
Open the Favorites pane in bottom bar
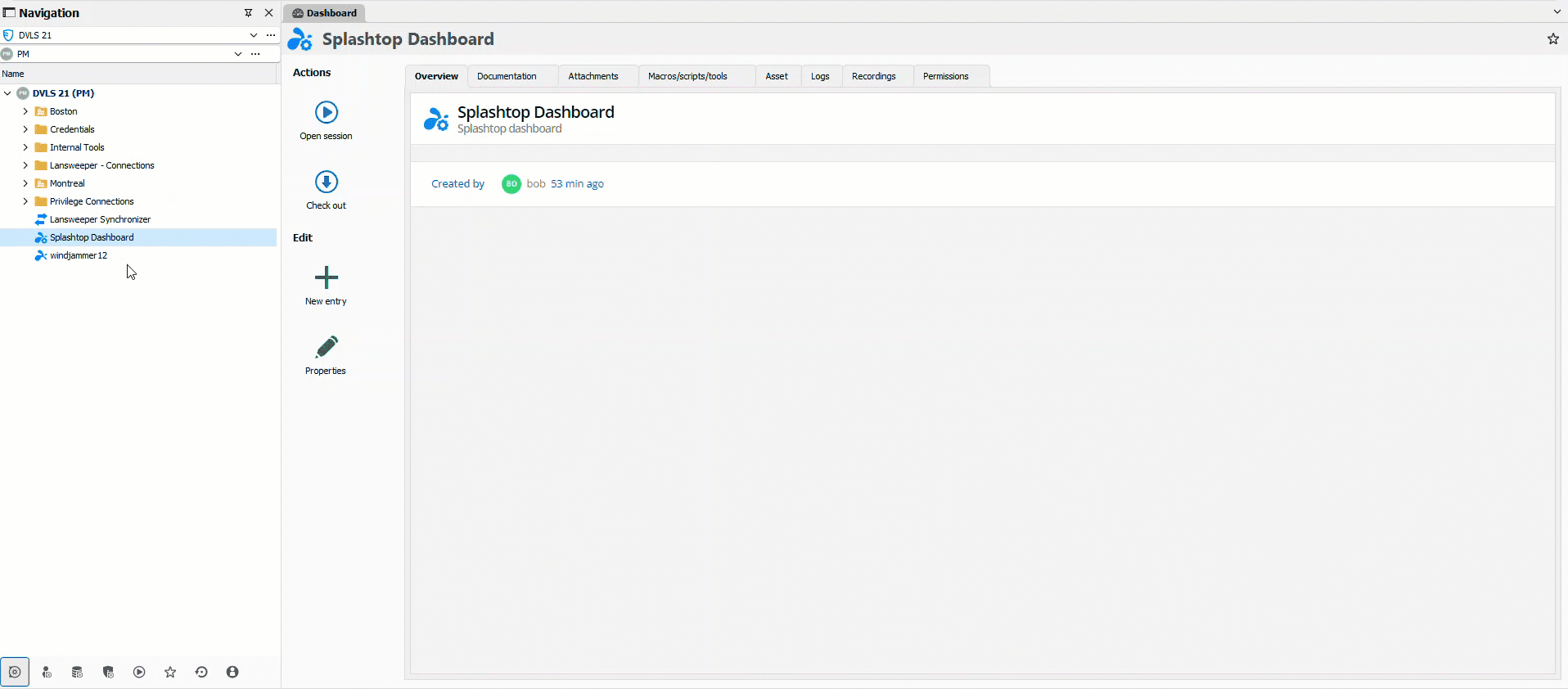point(170,672)
